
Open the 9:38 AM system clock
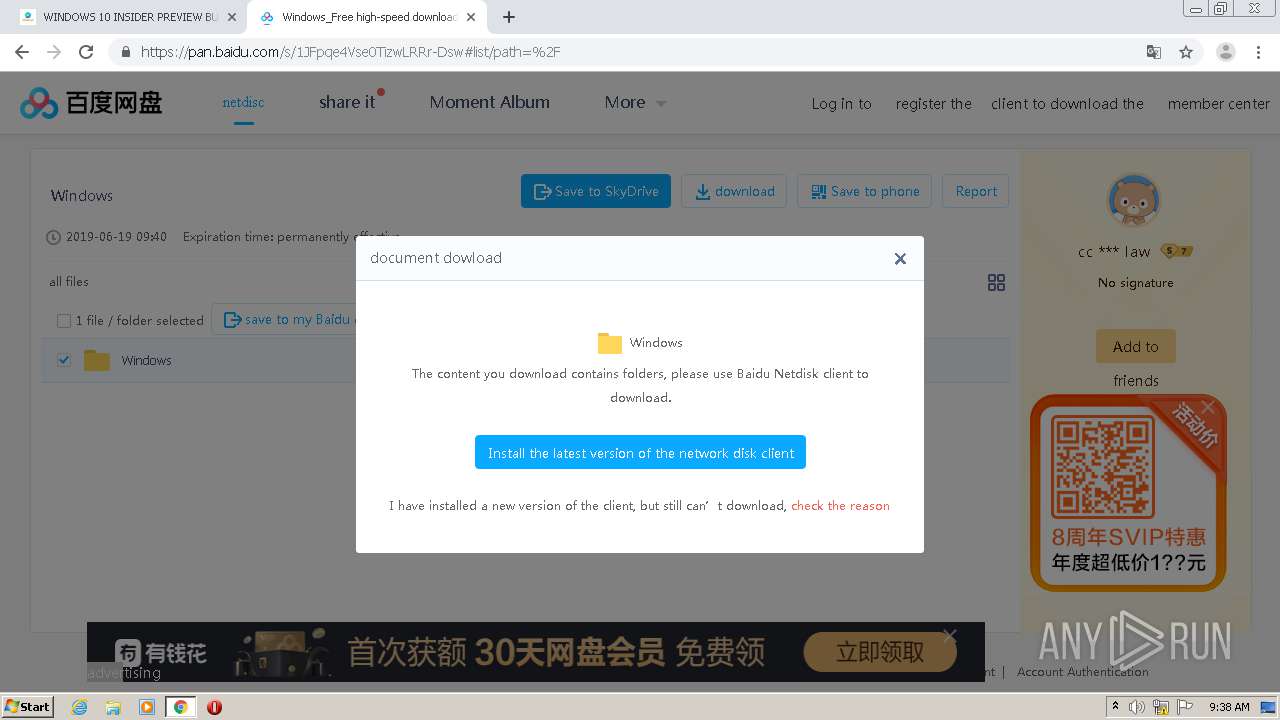click(1229, 707)
